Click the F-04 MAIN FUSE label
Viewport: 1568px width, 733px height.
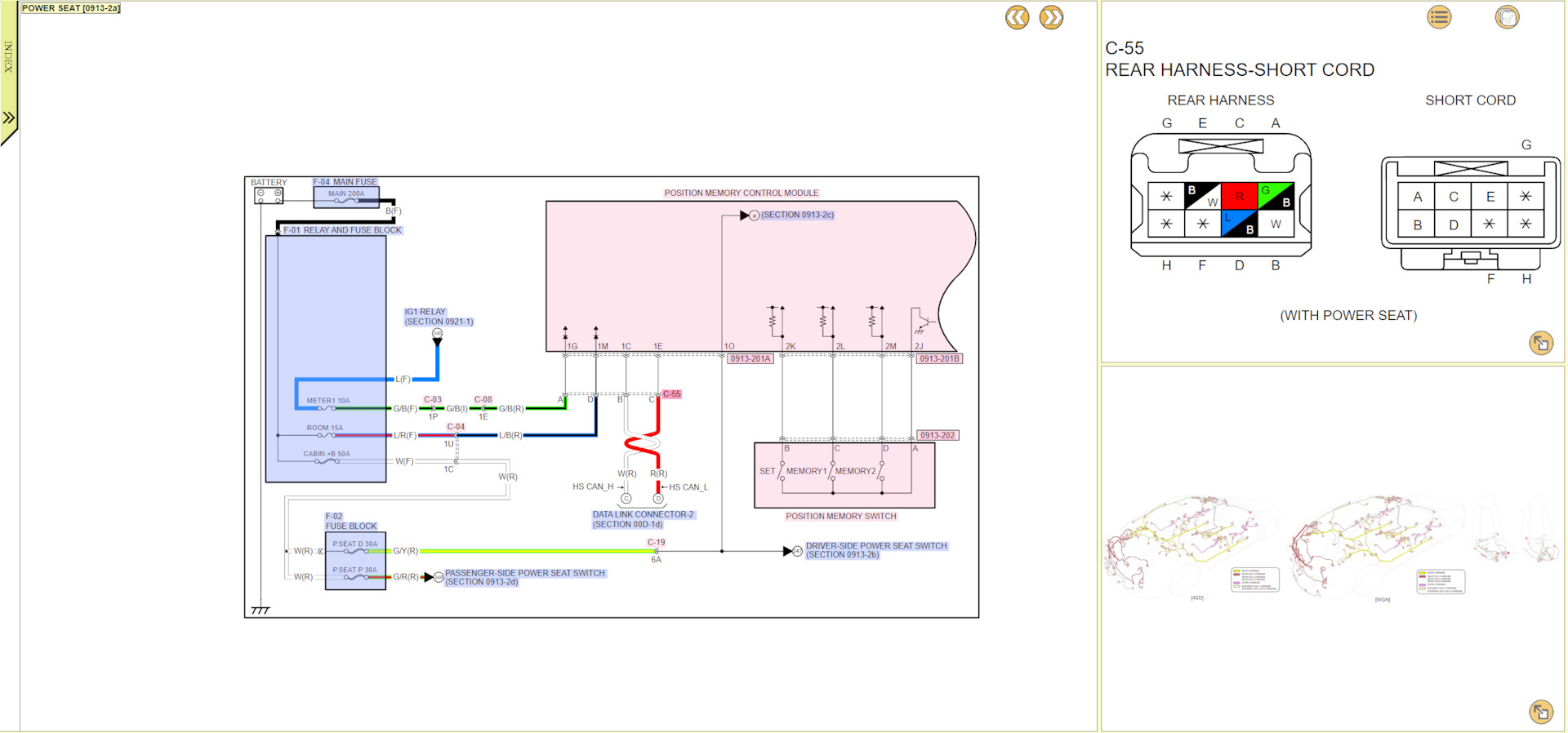click(345, 182)
